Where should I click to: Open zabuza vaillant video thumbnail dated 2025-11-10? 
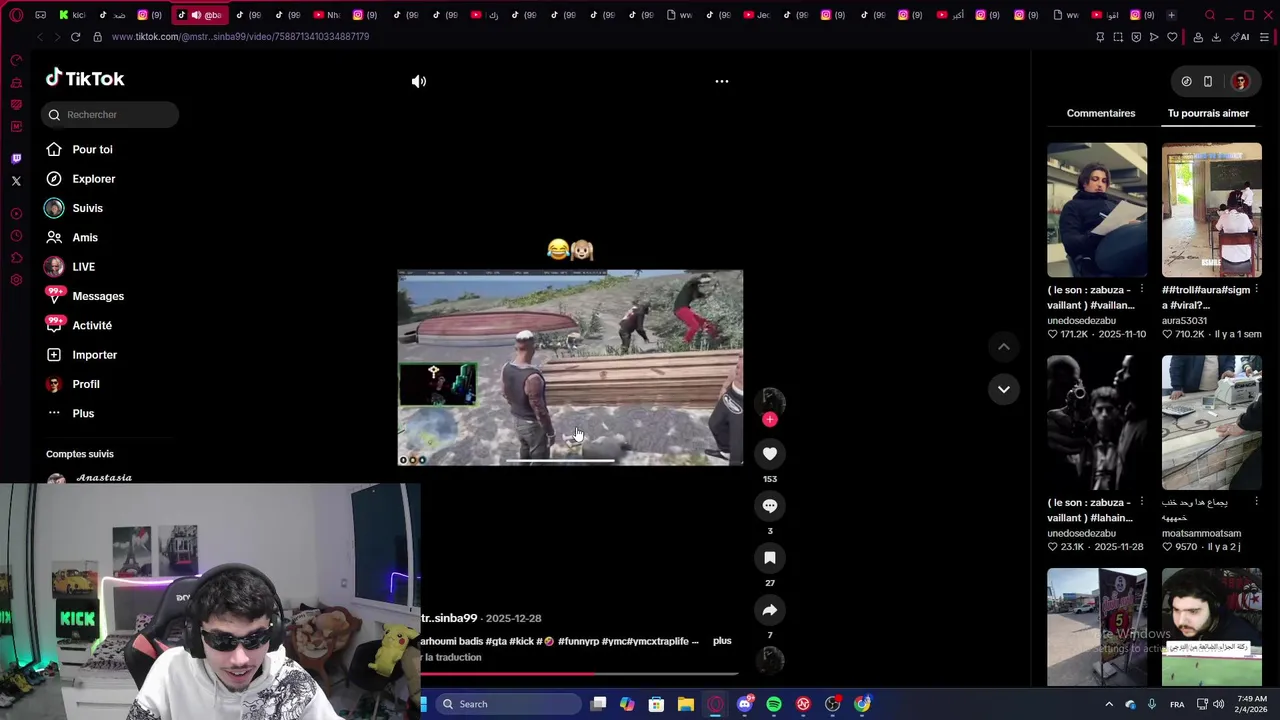[1097, 210]
